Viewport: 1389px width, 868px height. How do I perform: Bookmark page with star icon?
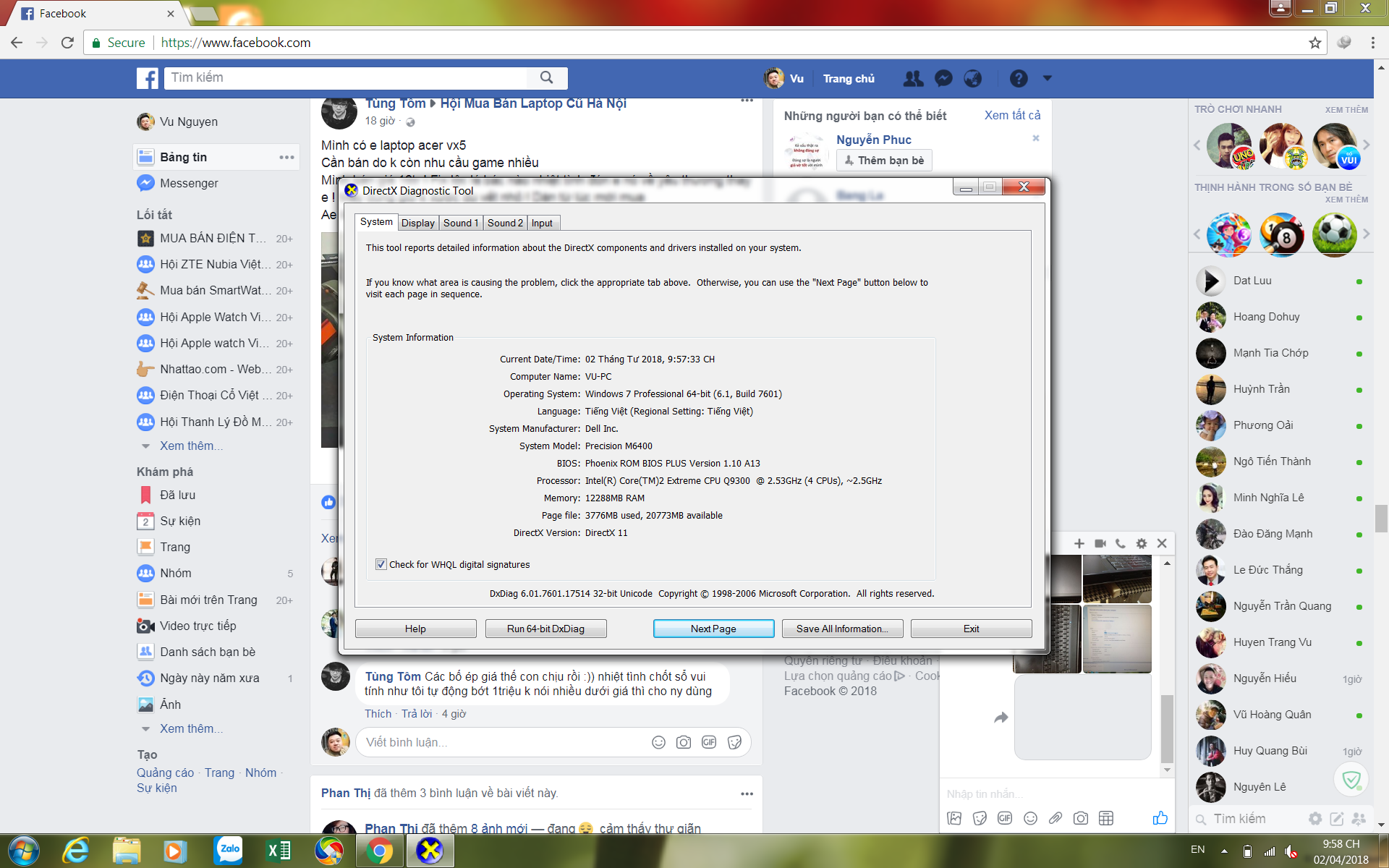(1314, 43)
